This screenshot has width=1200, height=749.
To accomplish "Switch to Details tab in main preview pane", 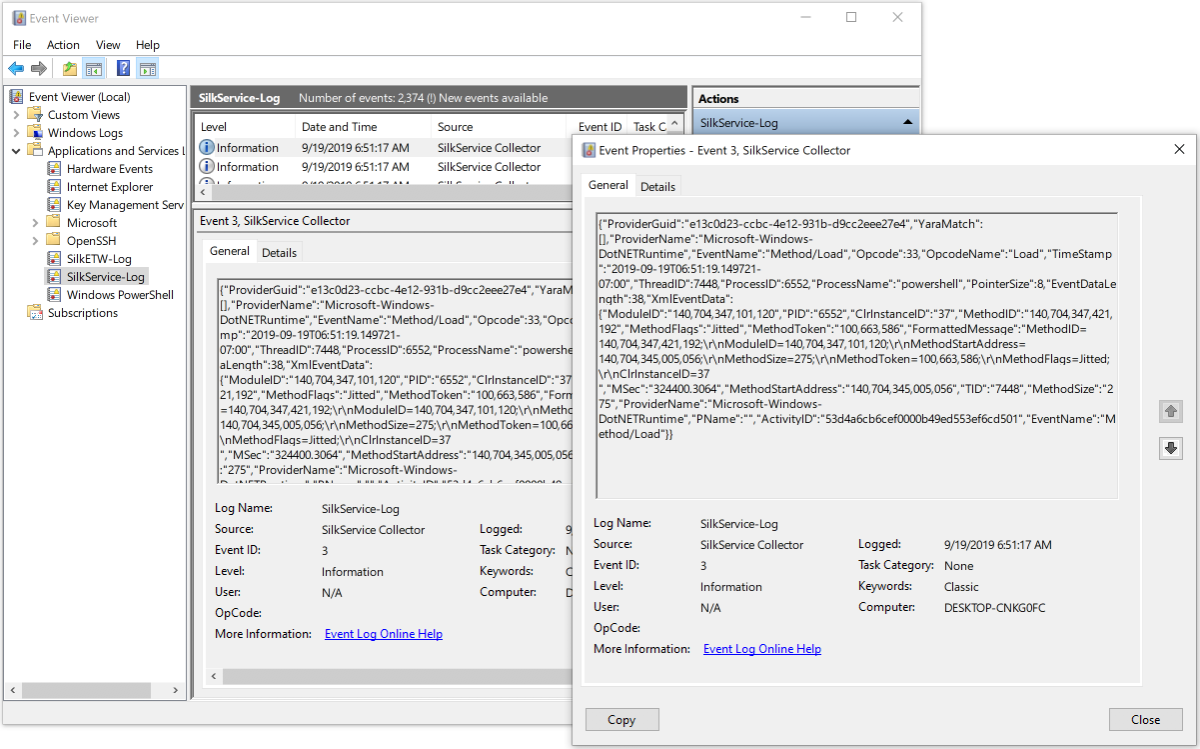I will (279, 253).
